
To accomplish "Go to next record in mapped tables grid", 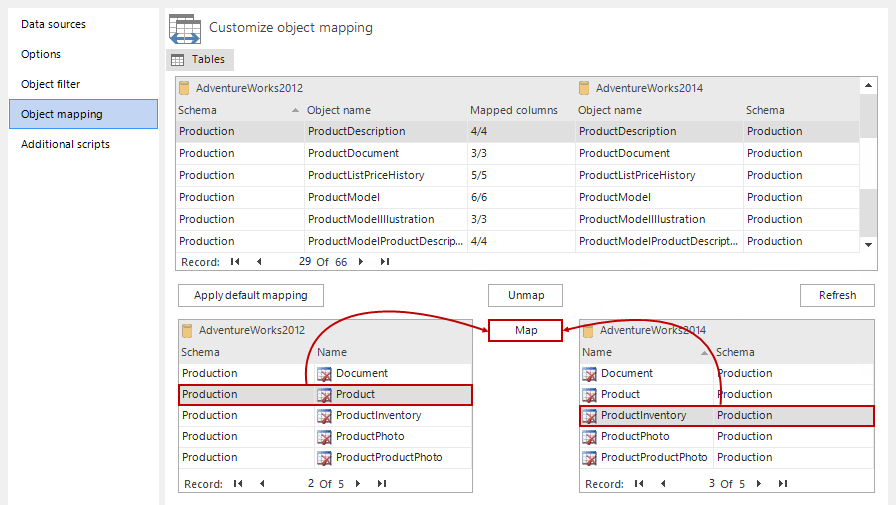I will tap(361, 262).
